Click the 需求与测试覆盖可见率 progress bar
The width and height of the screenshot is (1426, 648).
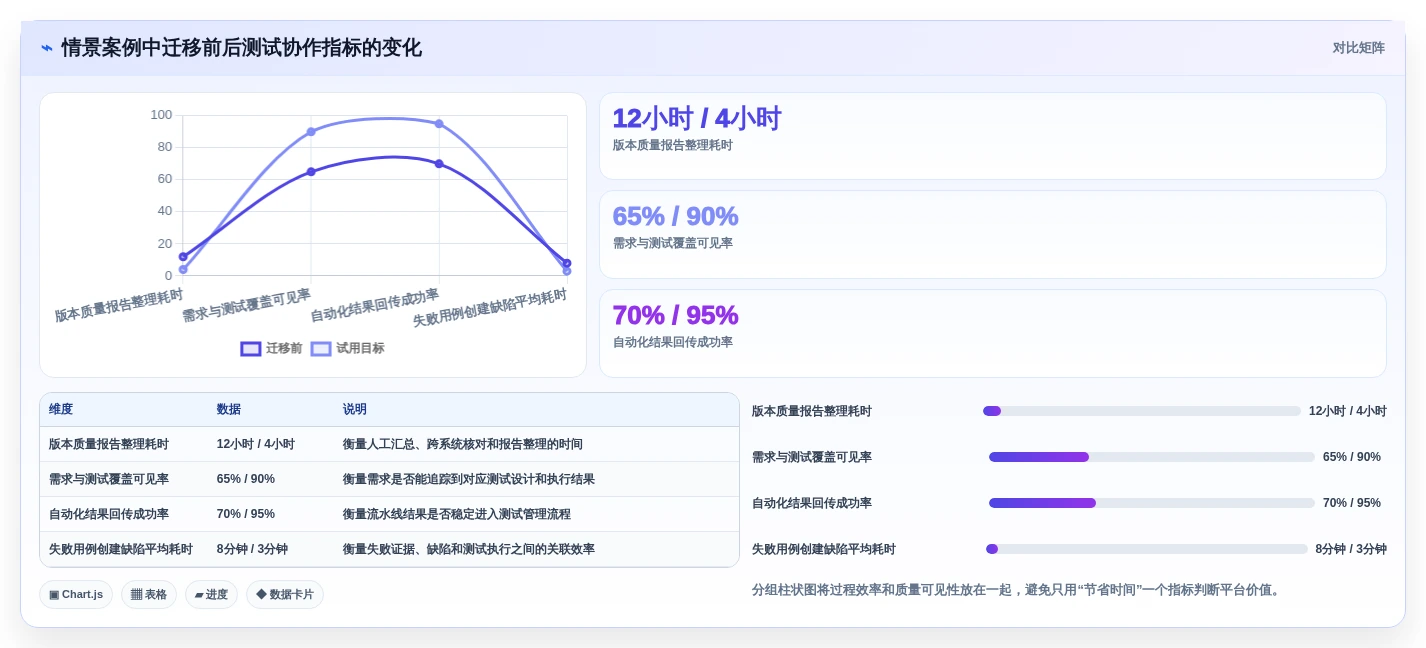[x=1152, y=457]
